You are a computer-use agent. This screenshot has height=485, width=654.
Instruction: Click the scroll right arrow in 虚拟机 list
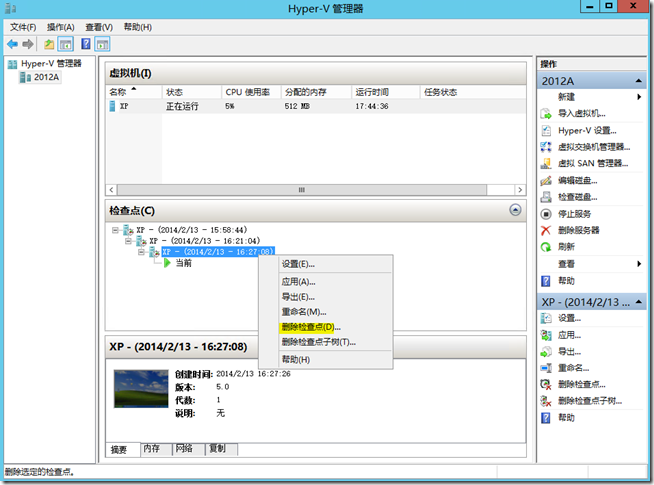(x=520, y=190)
